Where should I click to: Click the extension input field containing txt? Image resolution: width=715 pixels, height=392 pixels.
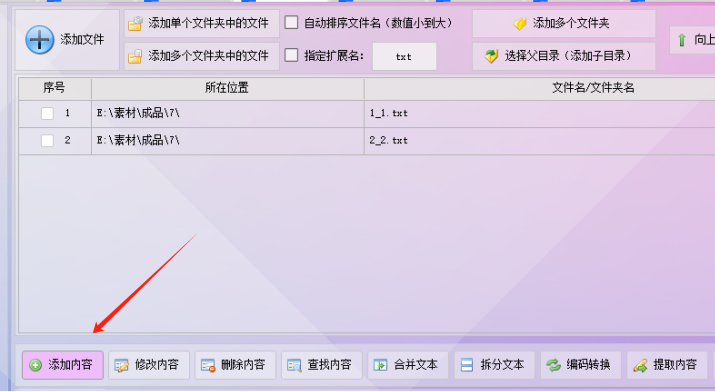coord(404,57)
